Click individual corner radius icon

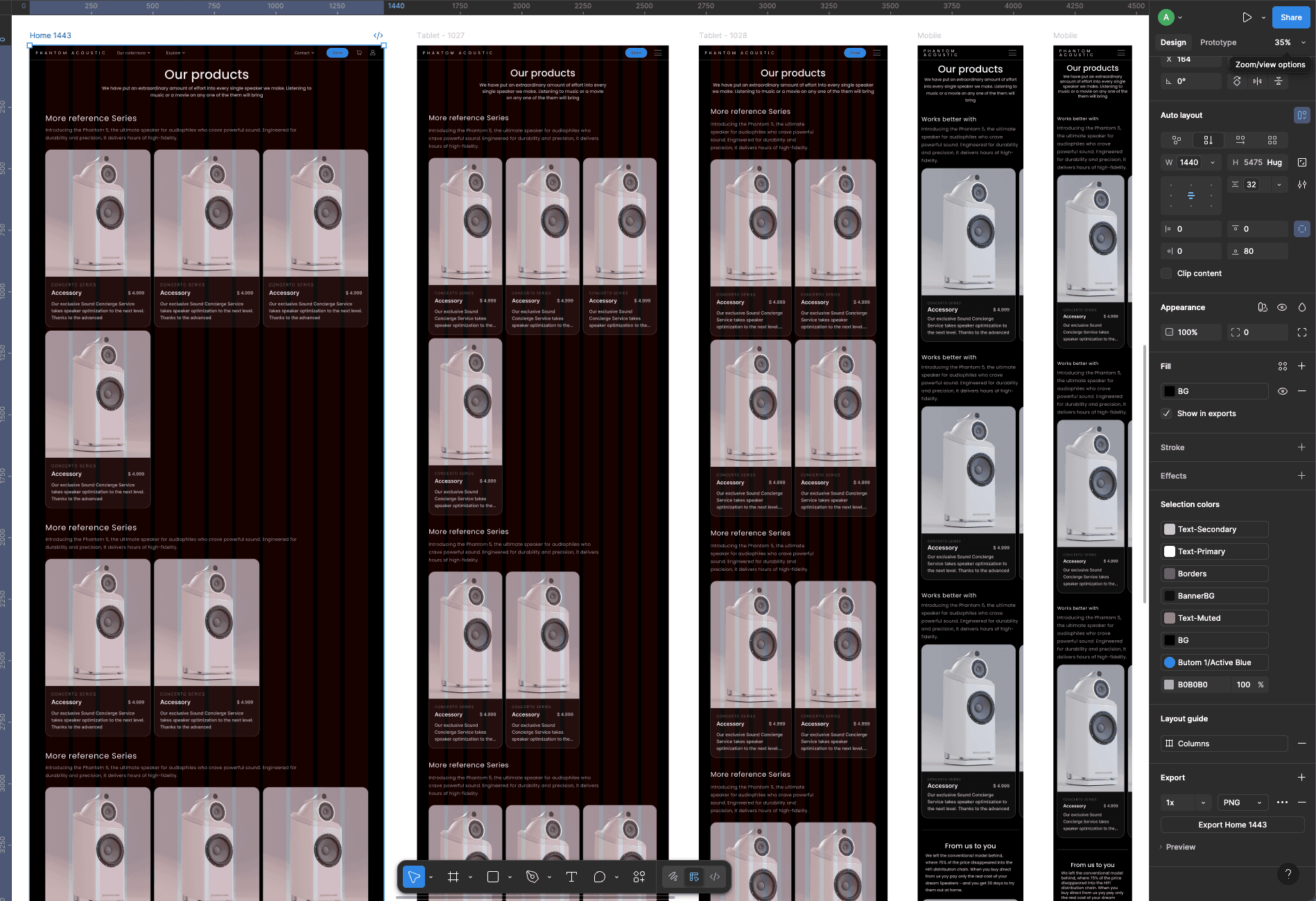(1302, 332)
